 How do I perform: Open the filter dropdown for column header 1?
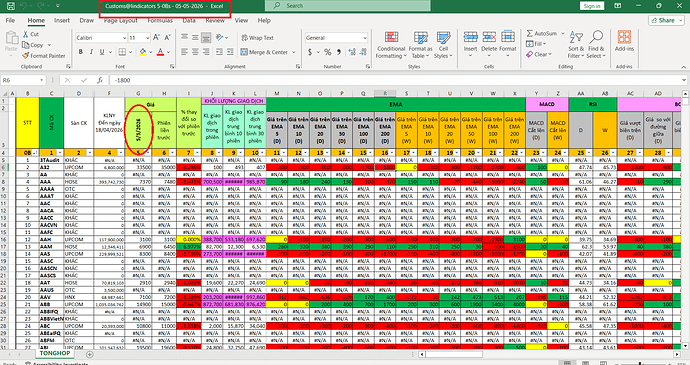pyautogui.click(x=61, y=153)
